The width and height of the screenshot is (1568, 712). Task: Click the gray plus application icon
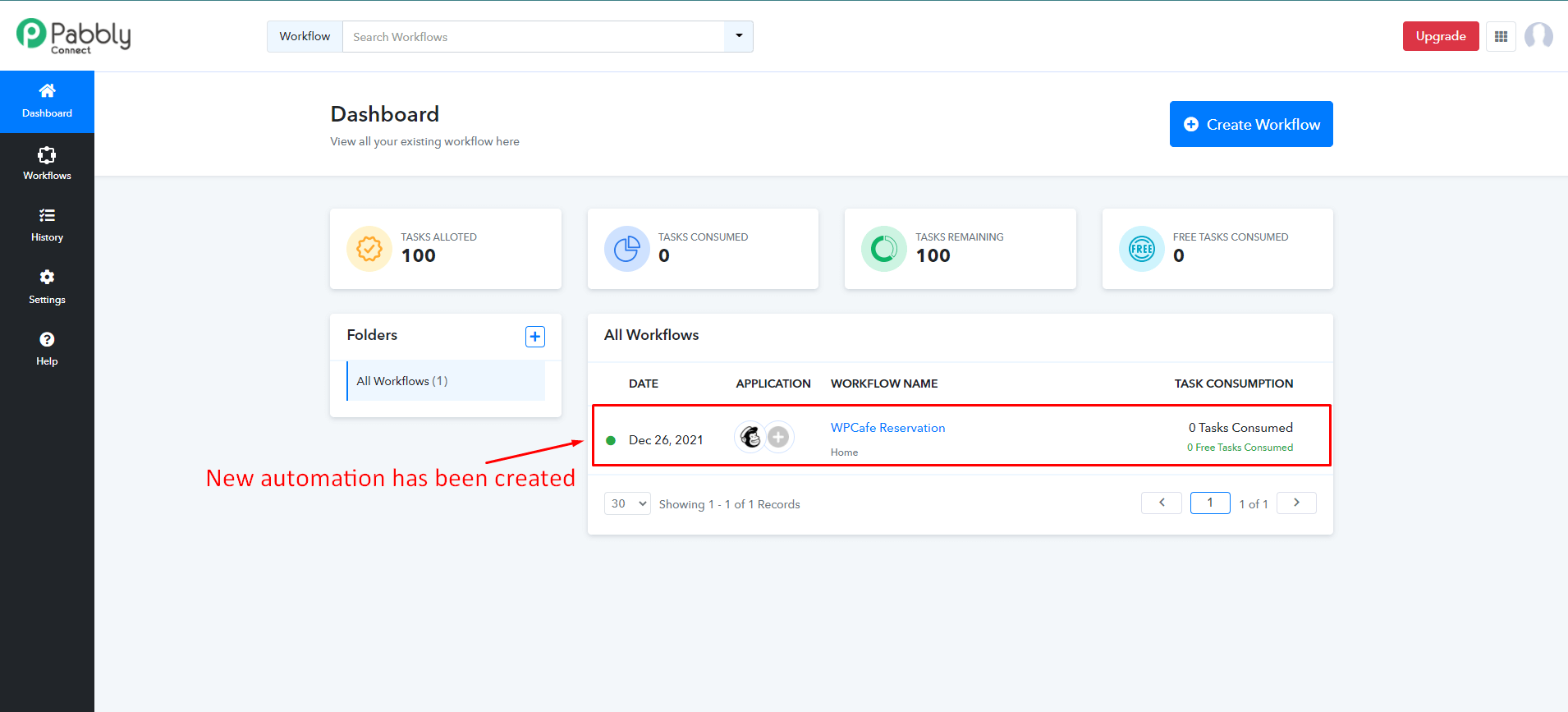pyautogui.click(x=778, y=437)
